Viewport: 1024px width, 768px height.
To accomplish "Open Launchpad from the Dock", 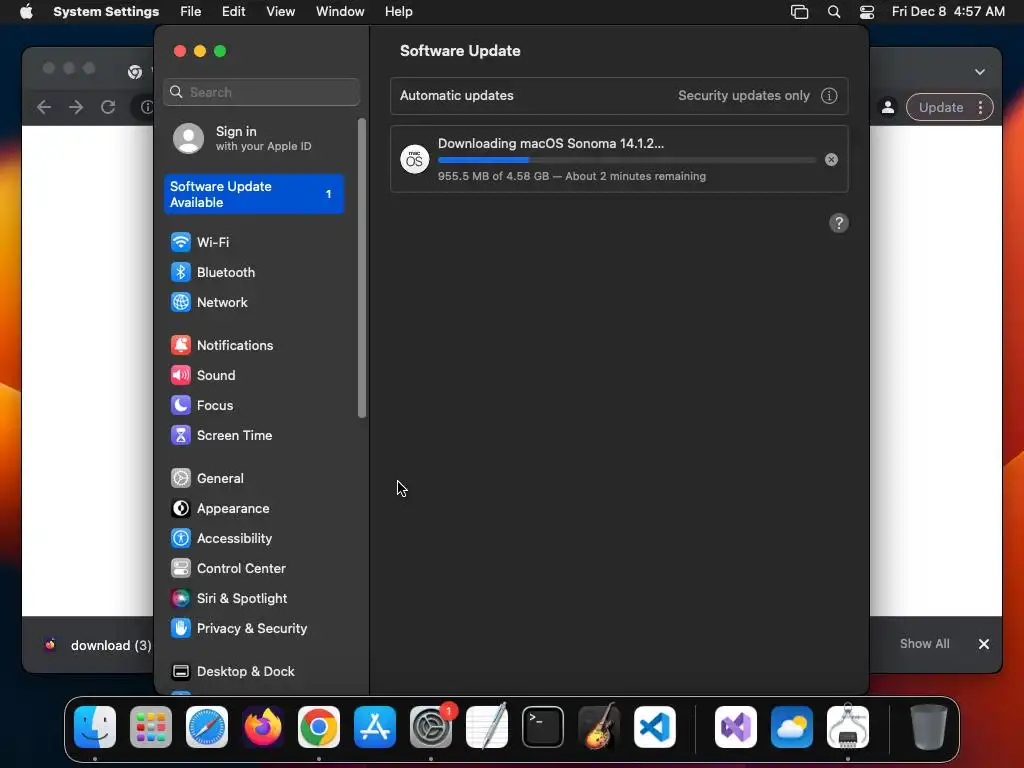I will [151, 727].
